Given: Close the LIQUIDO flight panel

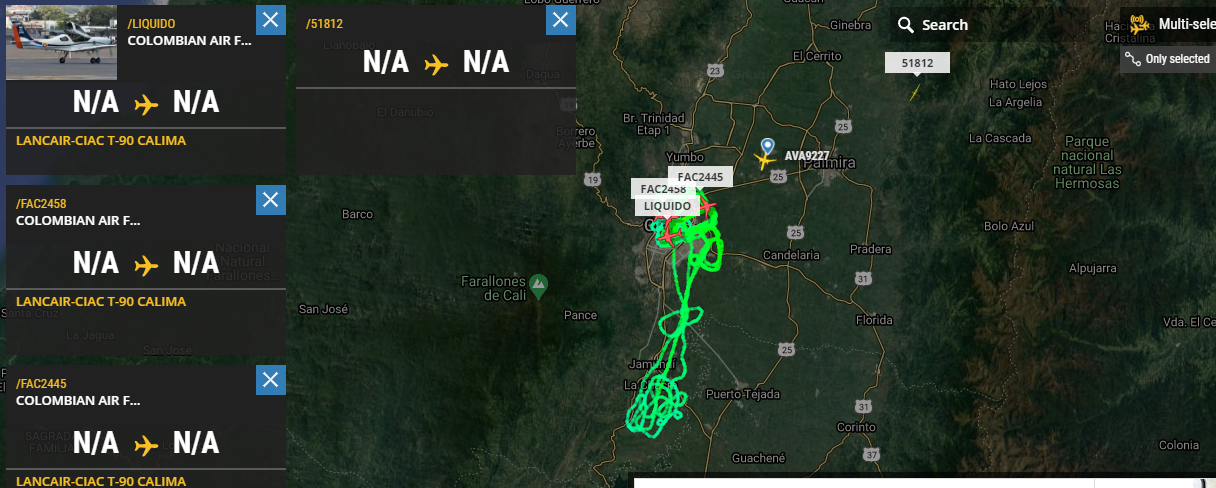Looking at the screenshot, I should tap(271, 20).
